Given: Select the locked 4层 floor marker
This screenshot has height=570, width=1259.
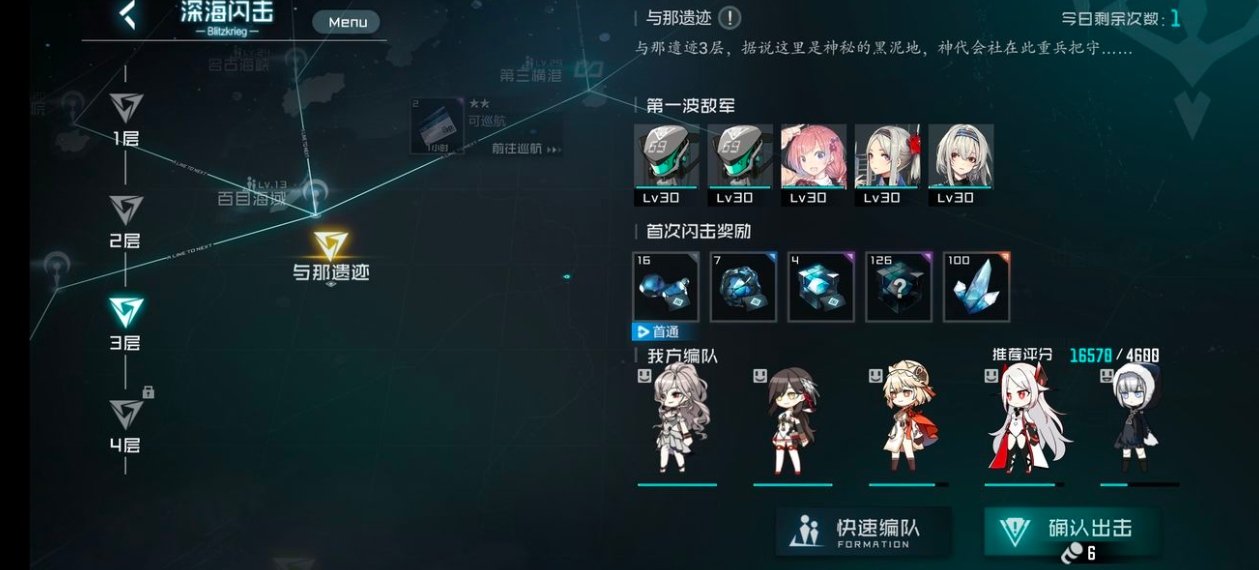Looking at the screenshot, I should click(x=127, y=426).
